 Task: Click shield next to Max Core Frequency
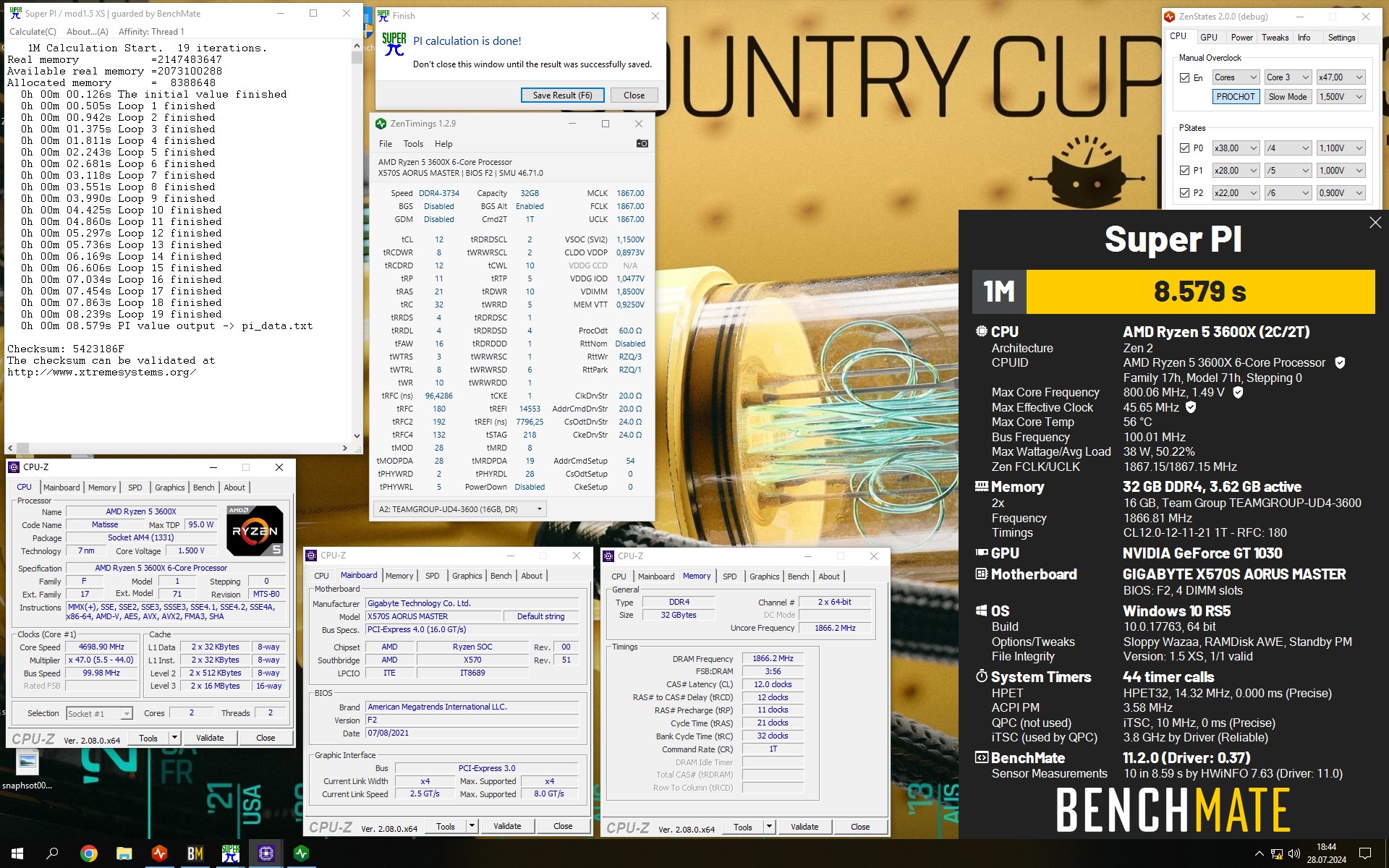click(x=1238, y=392)
